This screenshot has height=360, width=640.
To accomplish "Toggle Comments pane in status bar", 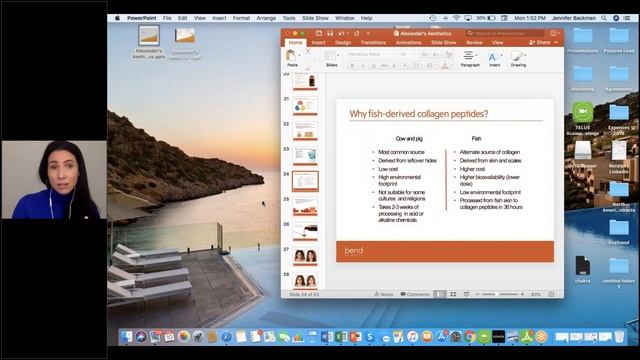I will (415, 294).
